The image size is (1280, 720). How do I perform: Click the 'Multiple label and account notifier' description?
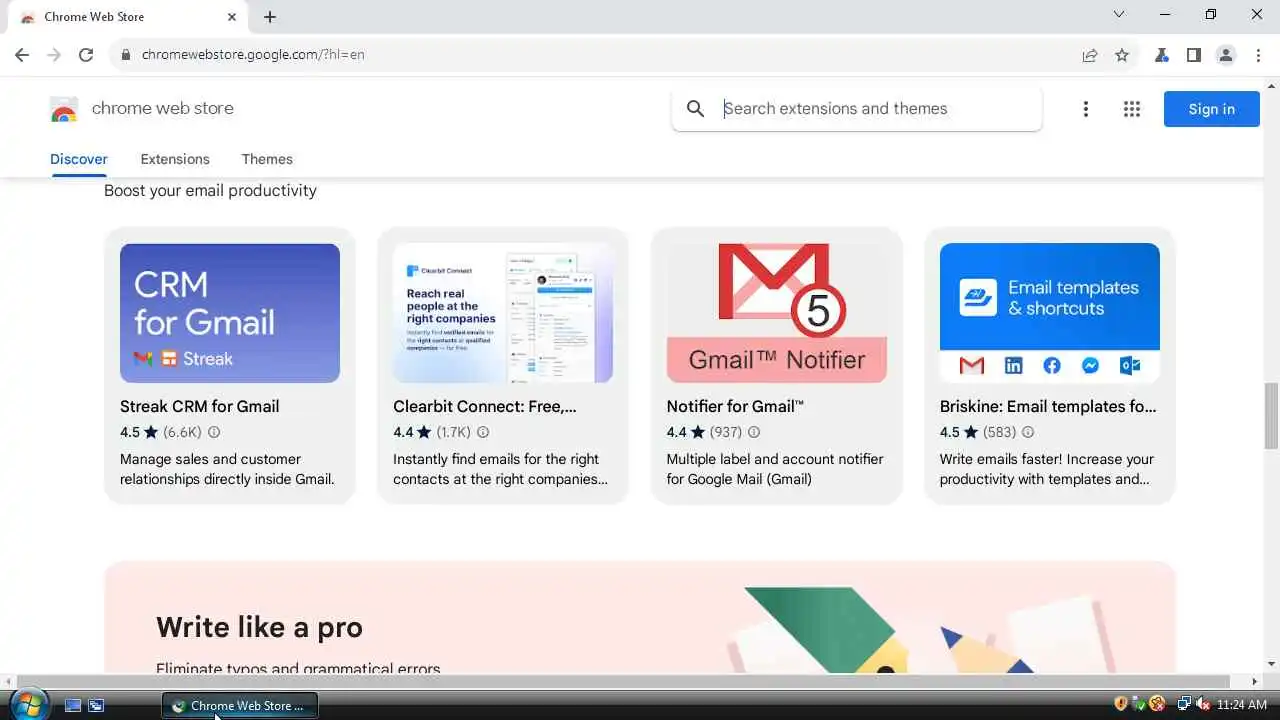click(x=775, y=469)
